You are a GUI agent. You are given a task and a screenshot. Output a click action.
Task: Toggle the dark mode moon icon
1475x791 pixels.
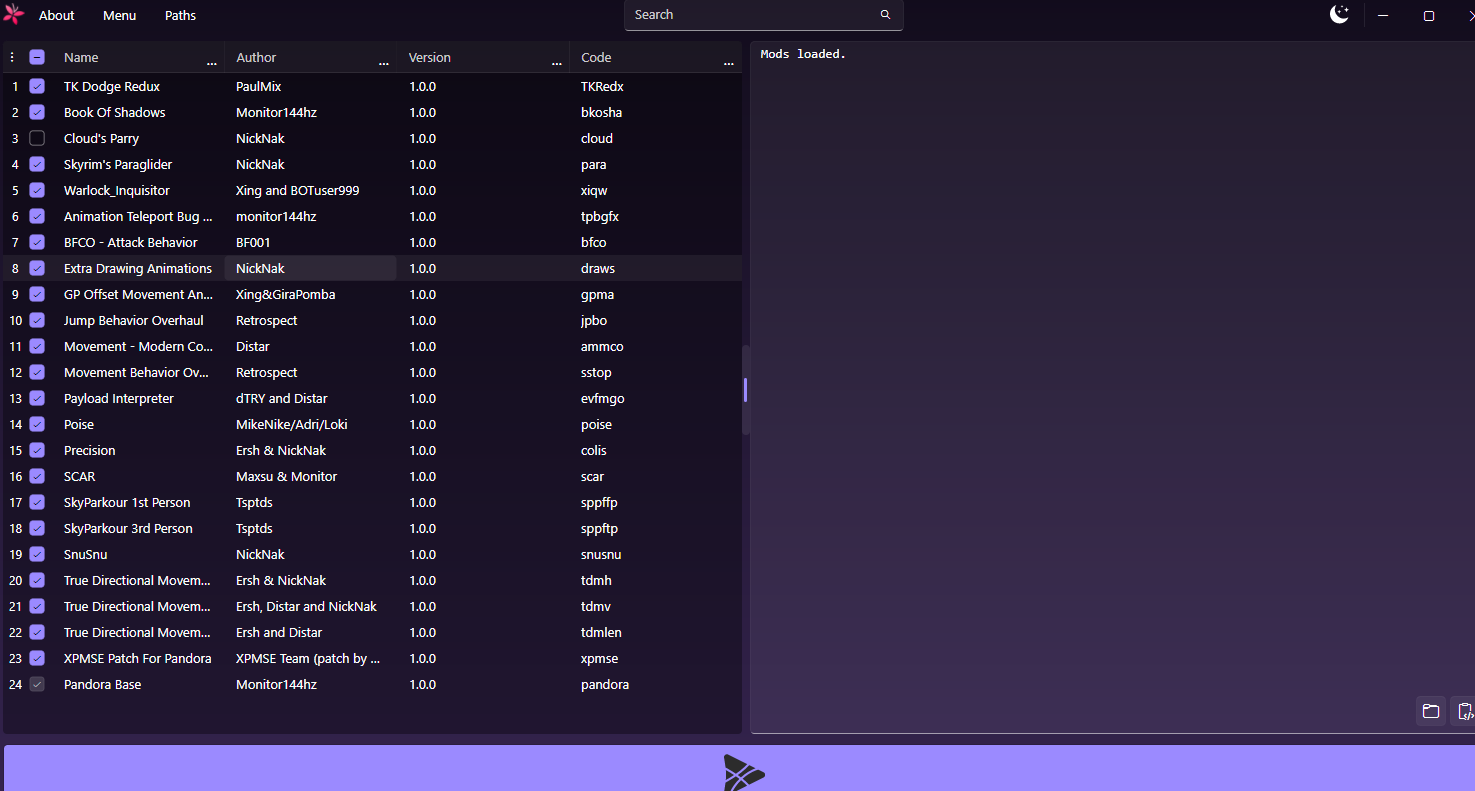click(x=1339, y=14)
